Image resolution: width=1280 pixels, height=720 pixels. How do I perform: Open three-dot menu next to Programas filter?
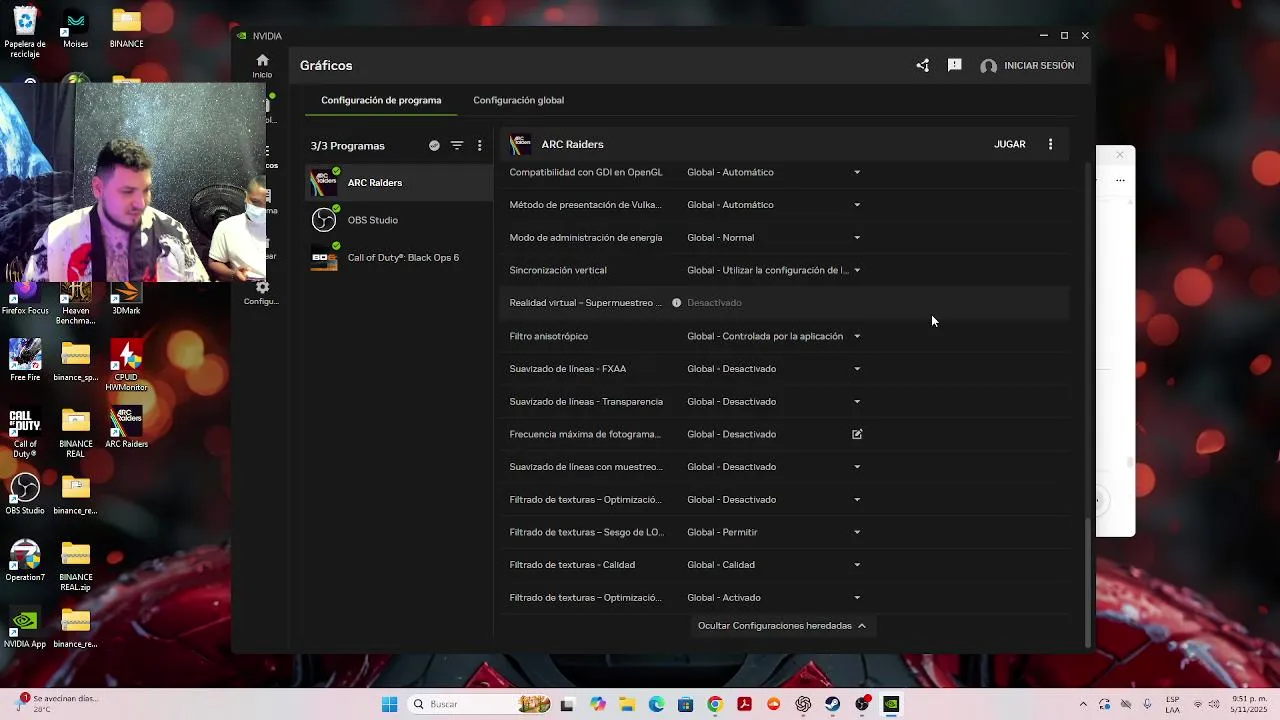pos(480,146)
